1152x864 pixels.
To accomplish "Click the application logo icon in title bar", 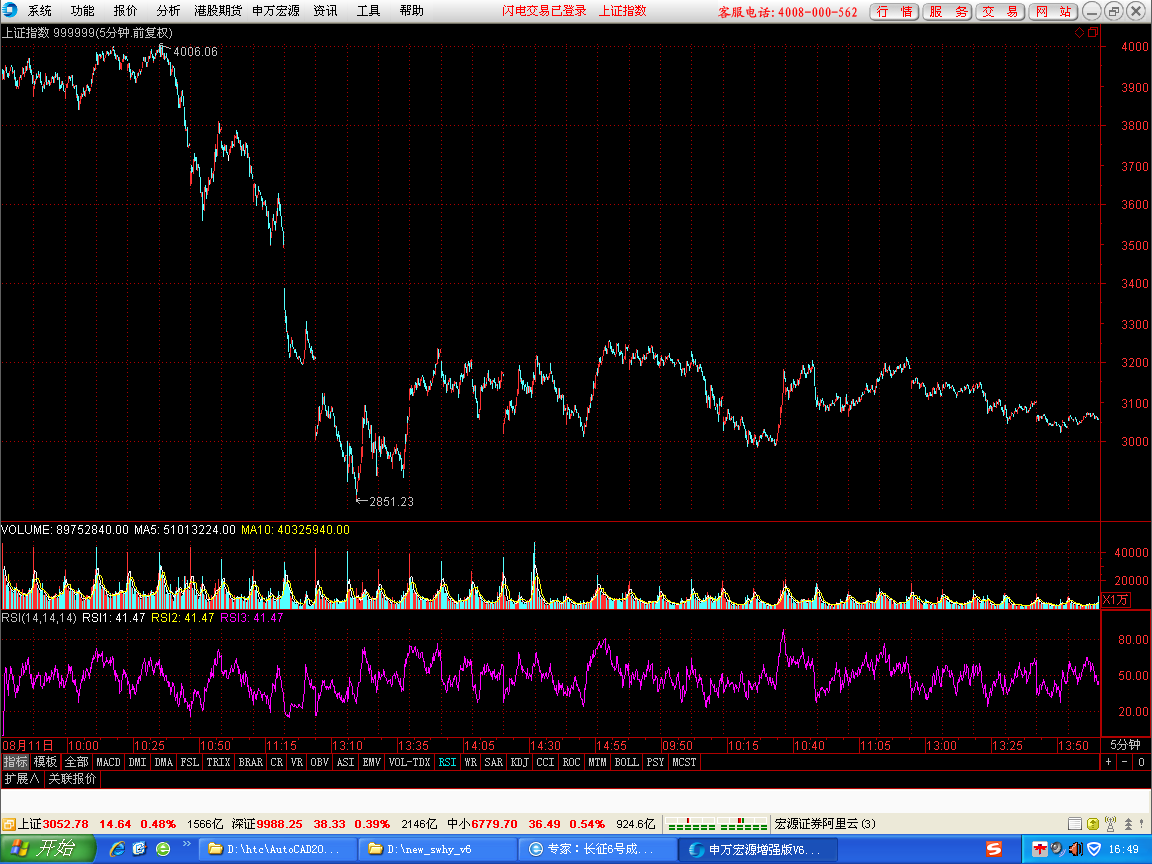I will point(10,10).
